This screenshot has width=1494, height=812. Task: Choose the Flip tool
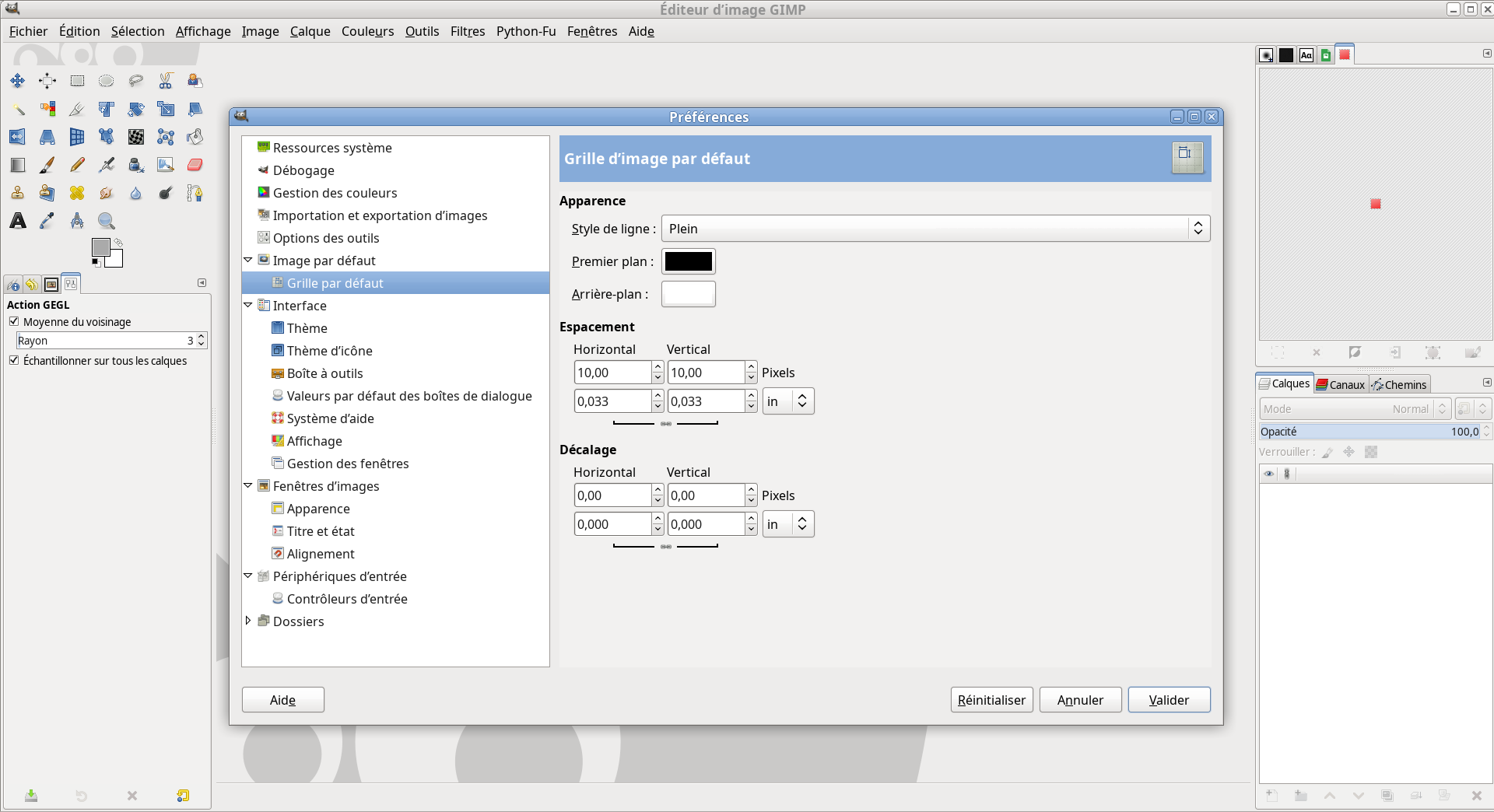point(17,137)
